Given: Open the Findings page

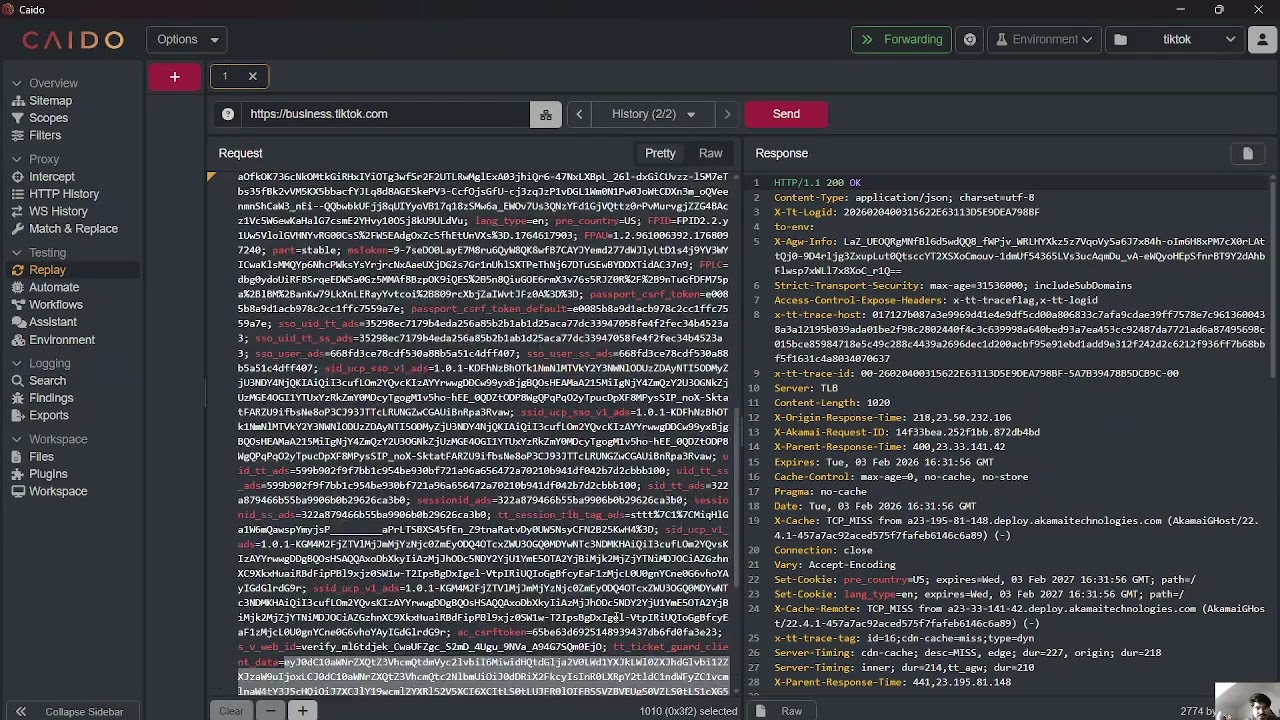Looking at the screenshot, I should pyautogui.click(x=51, y=398).
